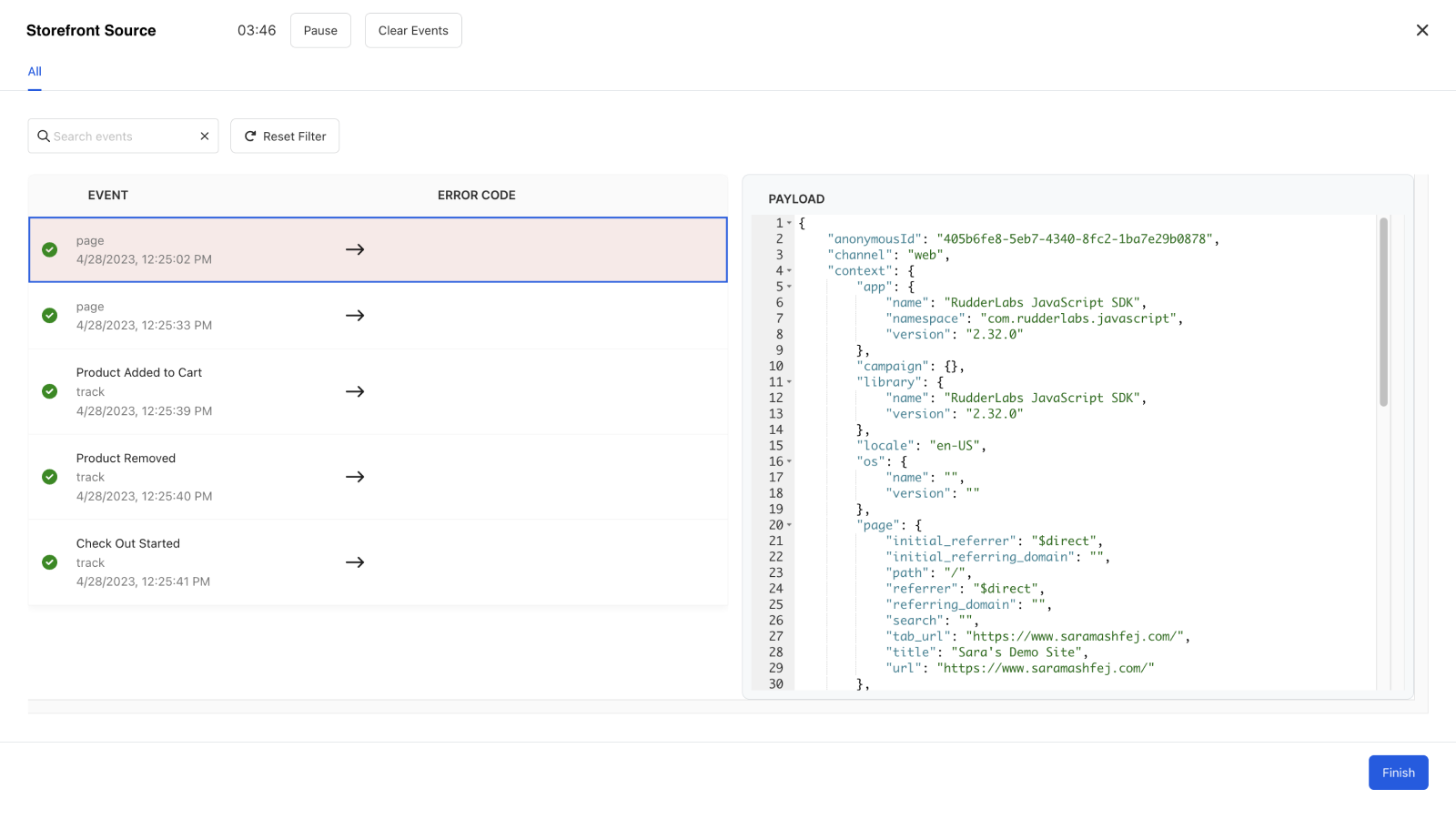Clear the search field with the X

point(204,136)
